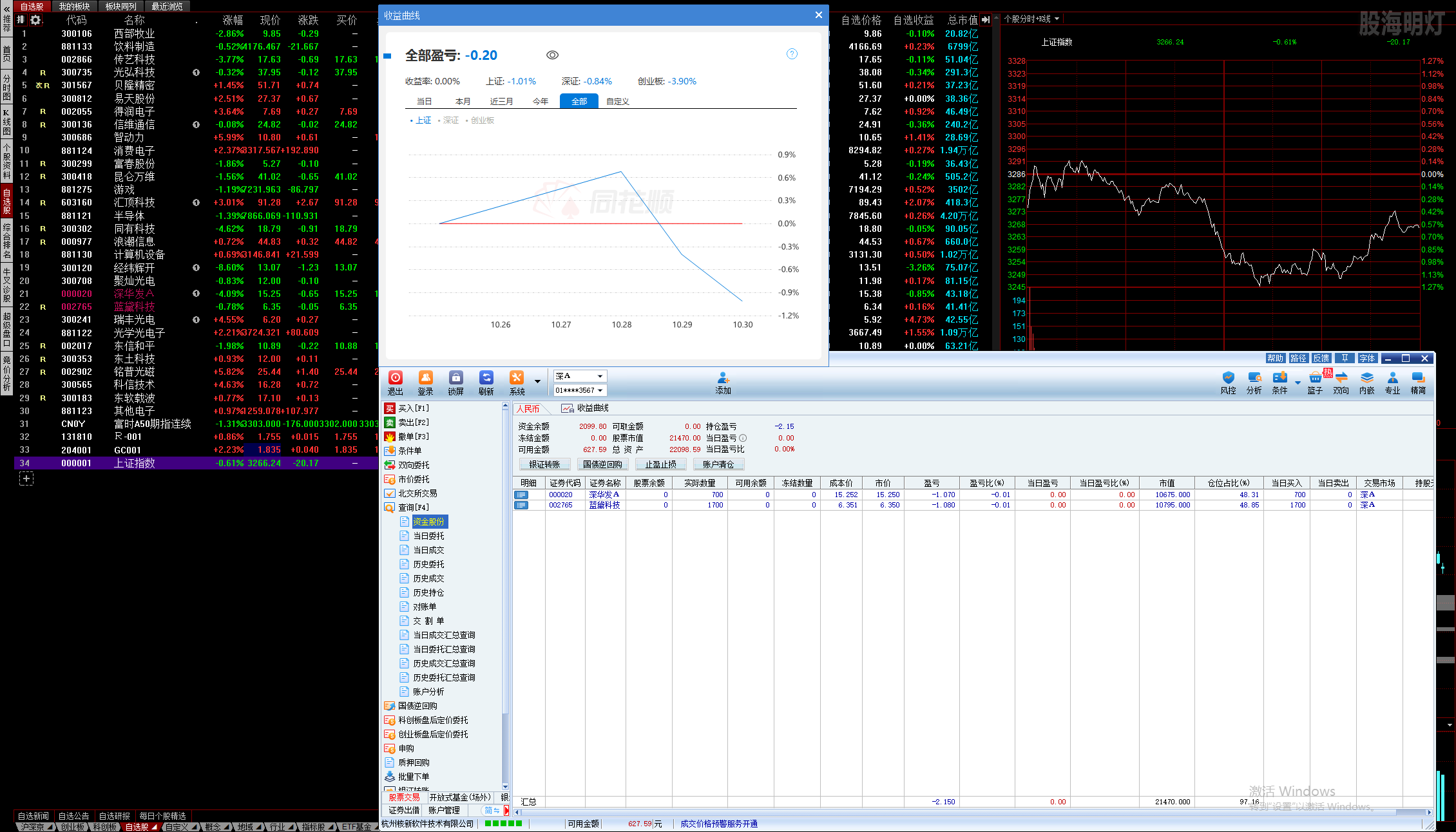Open the 个股分时+K线 chart dropdown
The height and width of the screenshot is (832, 1456).
point(1031,19)
